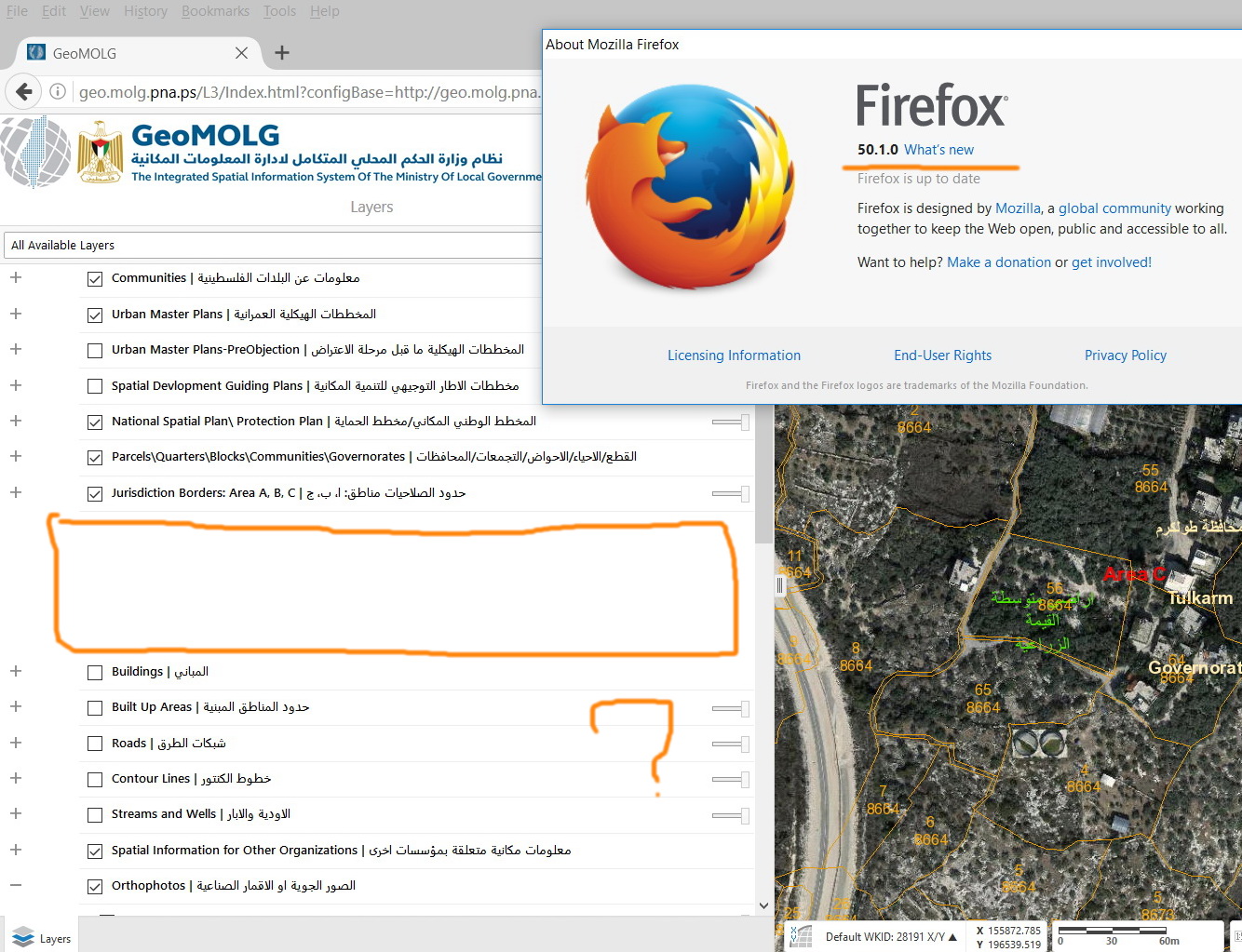Uncheck the Orthophotos layer checkbox
This screenshot has width=1242, height=952.
pos(95,886)
